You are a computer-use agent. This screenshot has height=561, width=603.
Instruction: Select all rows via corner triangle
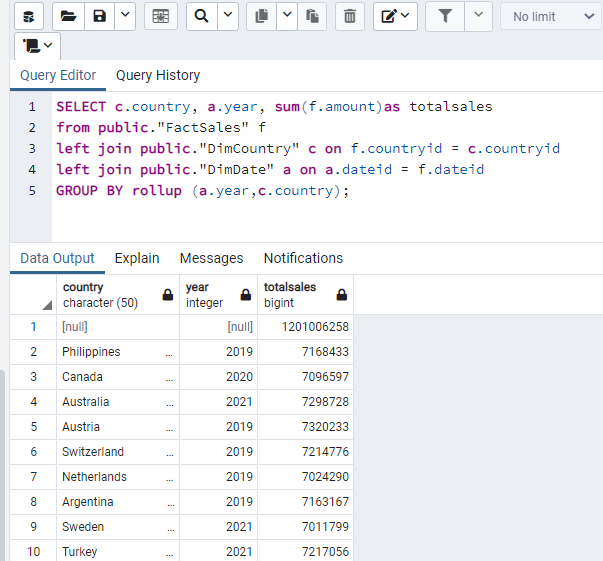[x=47, y=305]
